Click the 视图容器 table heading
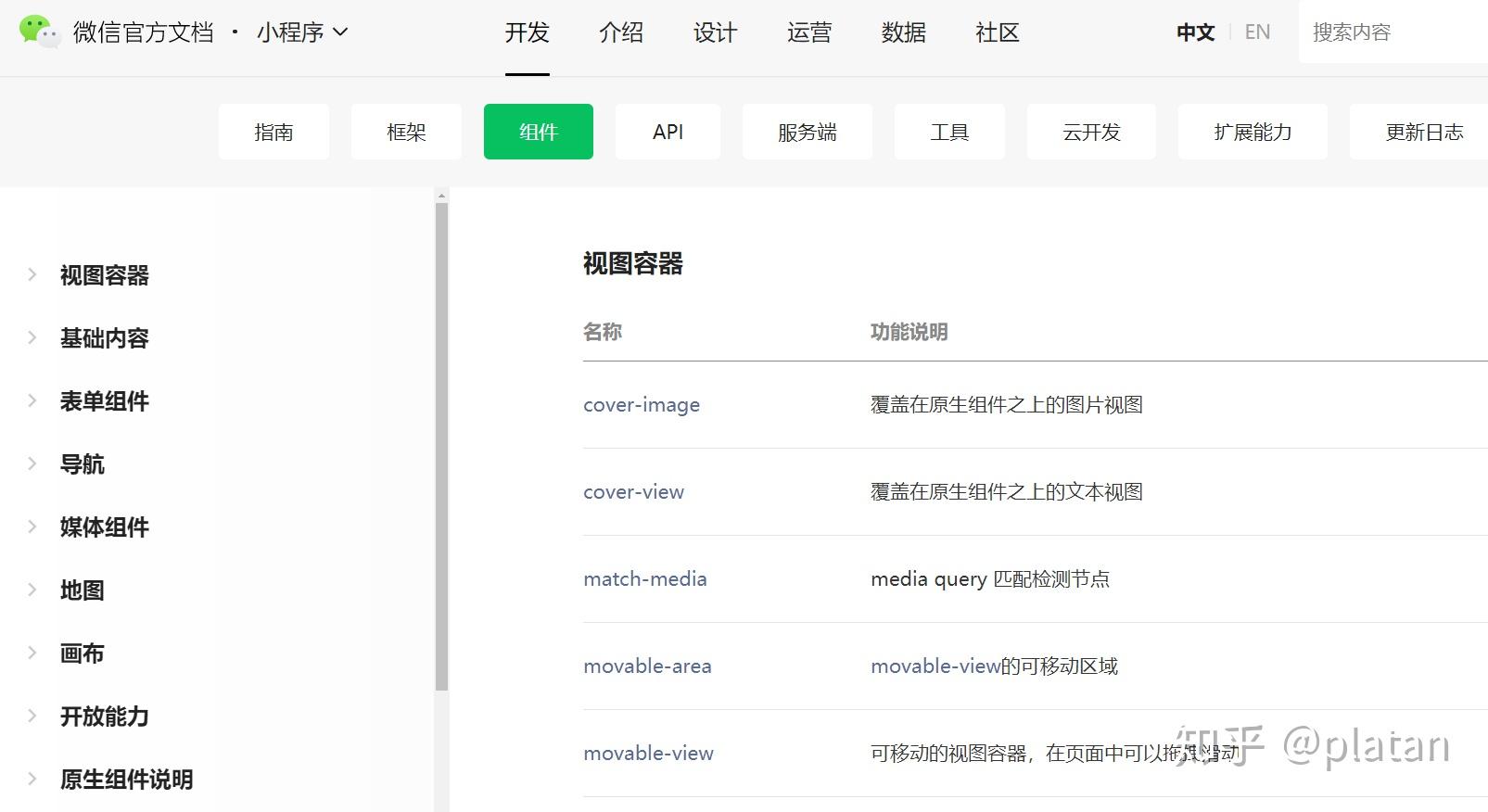Image resolution: width=1488 pixels, height=812 pixels. pyautogui.click(x=633, y=264)
